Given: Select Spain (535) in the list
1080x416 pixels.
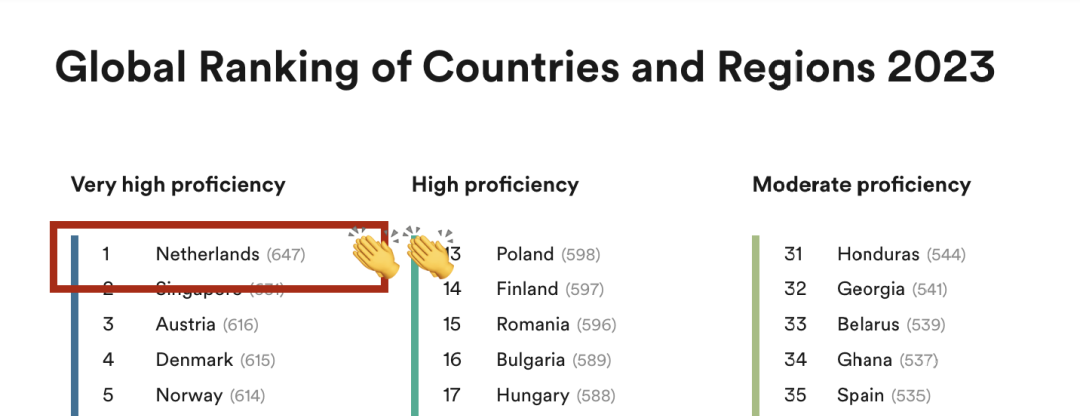Looking at the screenshot, I should pos(884,395).
